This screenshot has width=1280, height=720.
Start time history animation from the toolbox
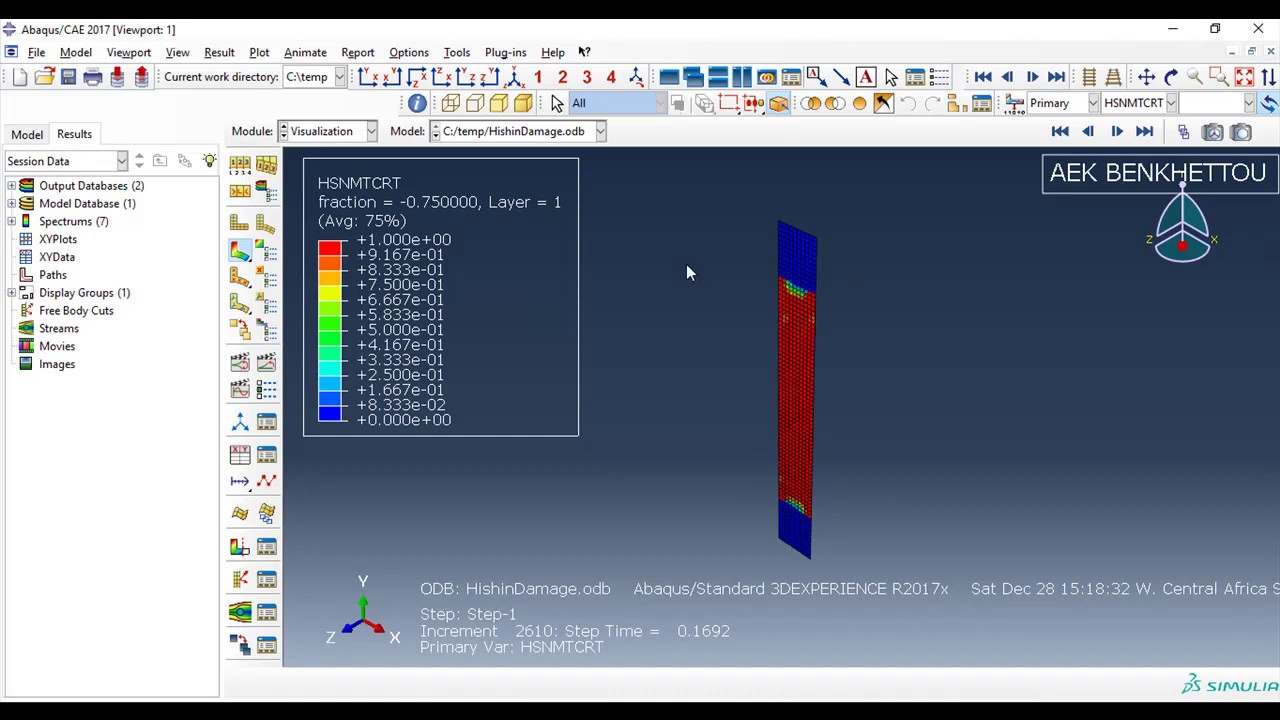click(266, 361)
